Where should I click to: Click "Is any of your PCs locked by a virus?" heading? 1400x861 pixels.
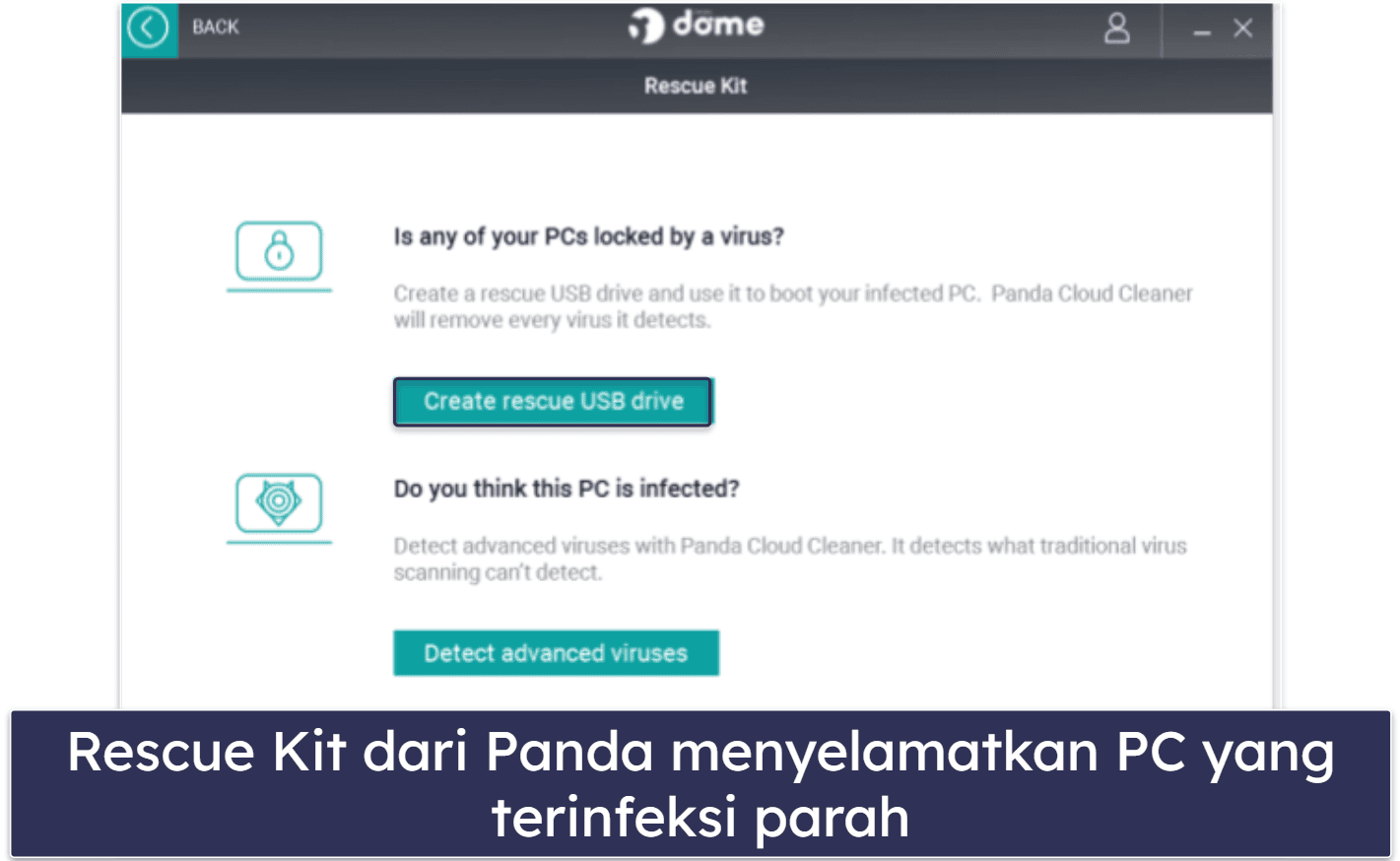point(589,236)
